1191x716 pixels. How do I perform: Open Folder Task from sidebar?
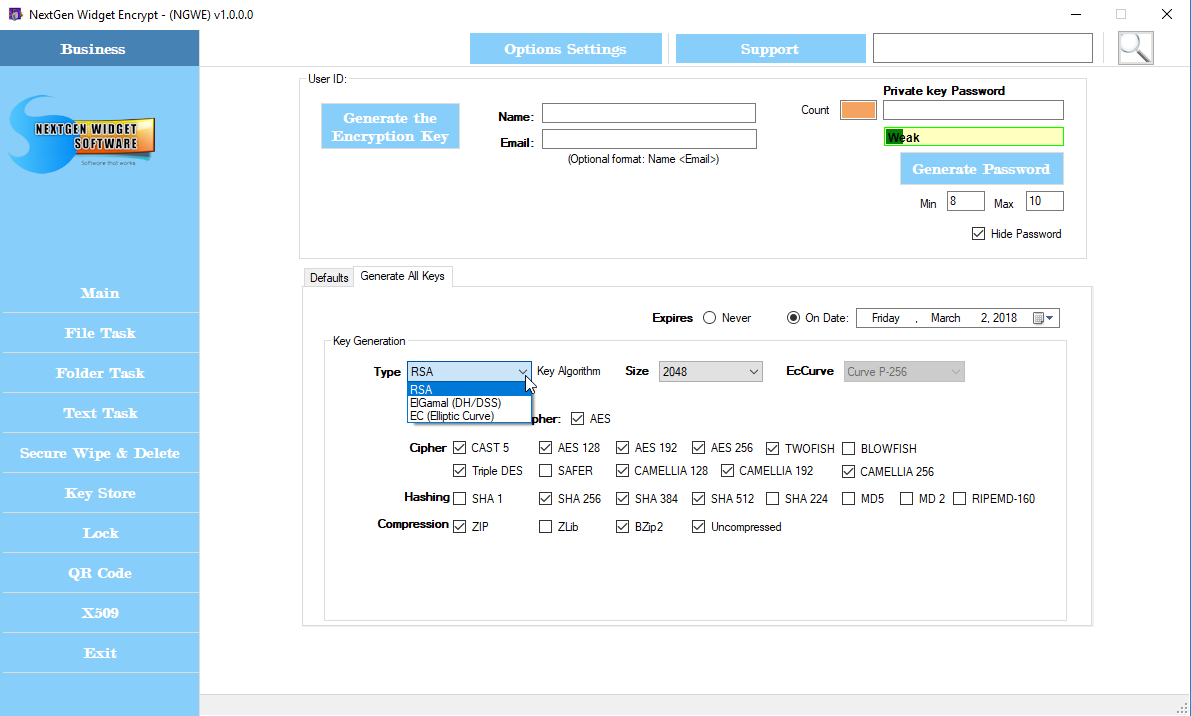coord(100,374)
